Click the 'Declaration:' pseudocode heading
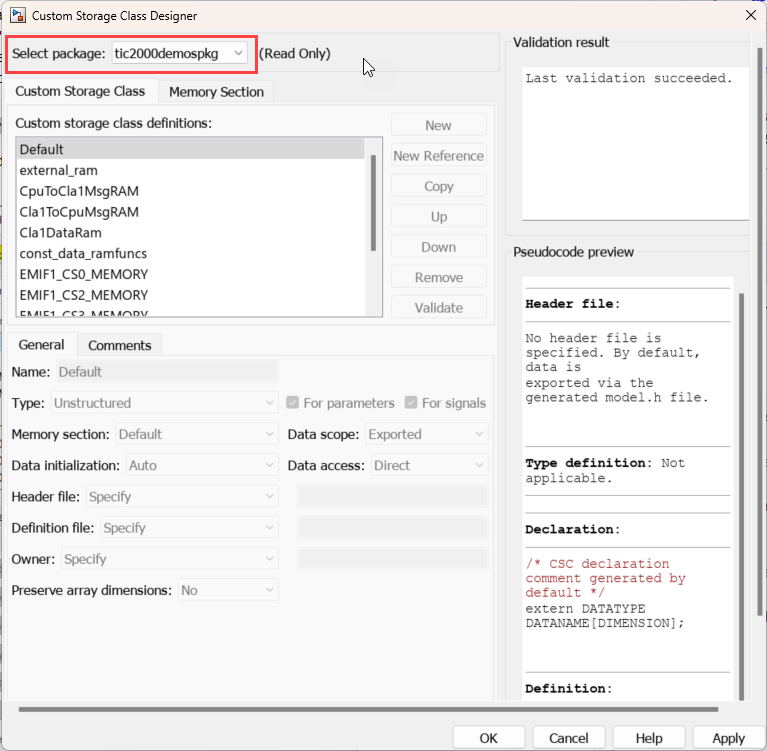Screen dimensions: 767x751 (573, 529)
